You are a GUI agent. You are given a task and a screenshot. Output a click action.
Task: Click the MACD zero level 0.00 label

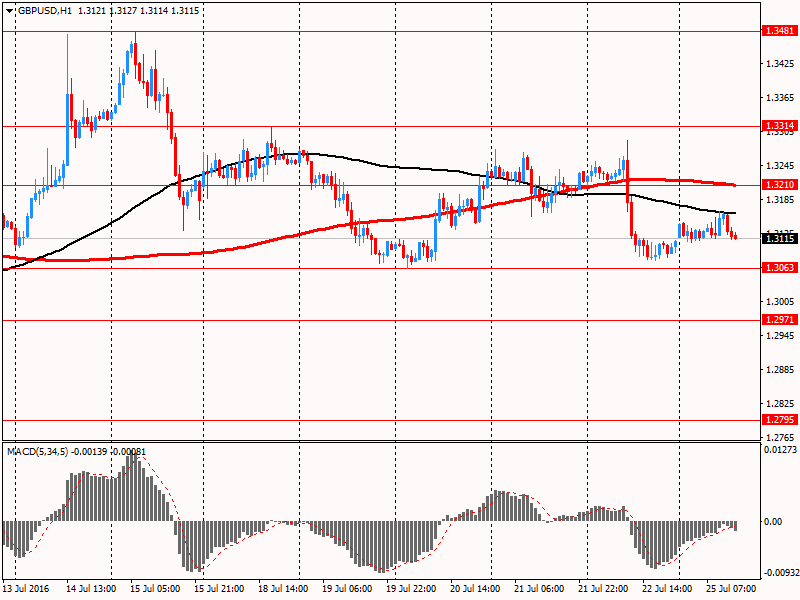[772, 521]
